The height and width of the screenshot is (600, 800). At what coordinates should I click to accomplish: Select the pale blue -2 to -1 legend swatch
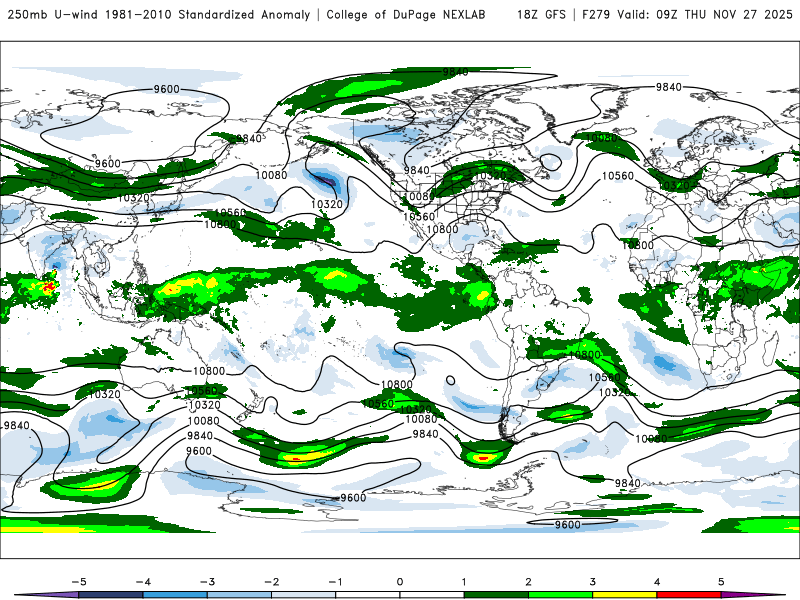304,595
